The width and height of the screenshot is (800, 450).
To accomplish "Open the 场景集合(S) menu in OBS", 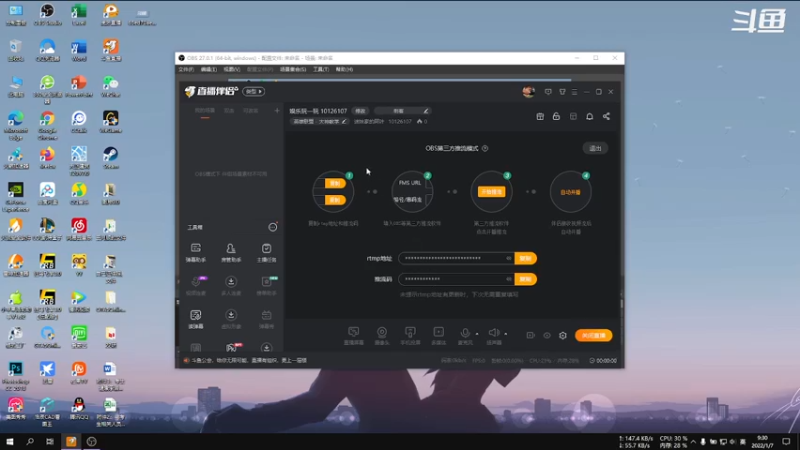I will point(293,69).
